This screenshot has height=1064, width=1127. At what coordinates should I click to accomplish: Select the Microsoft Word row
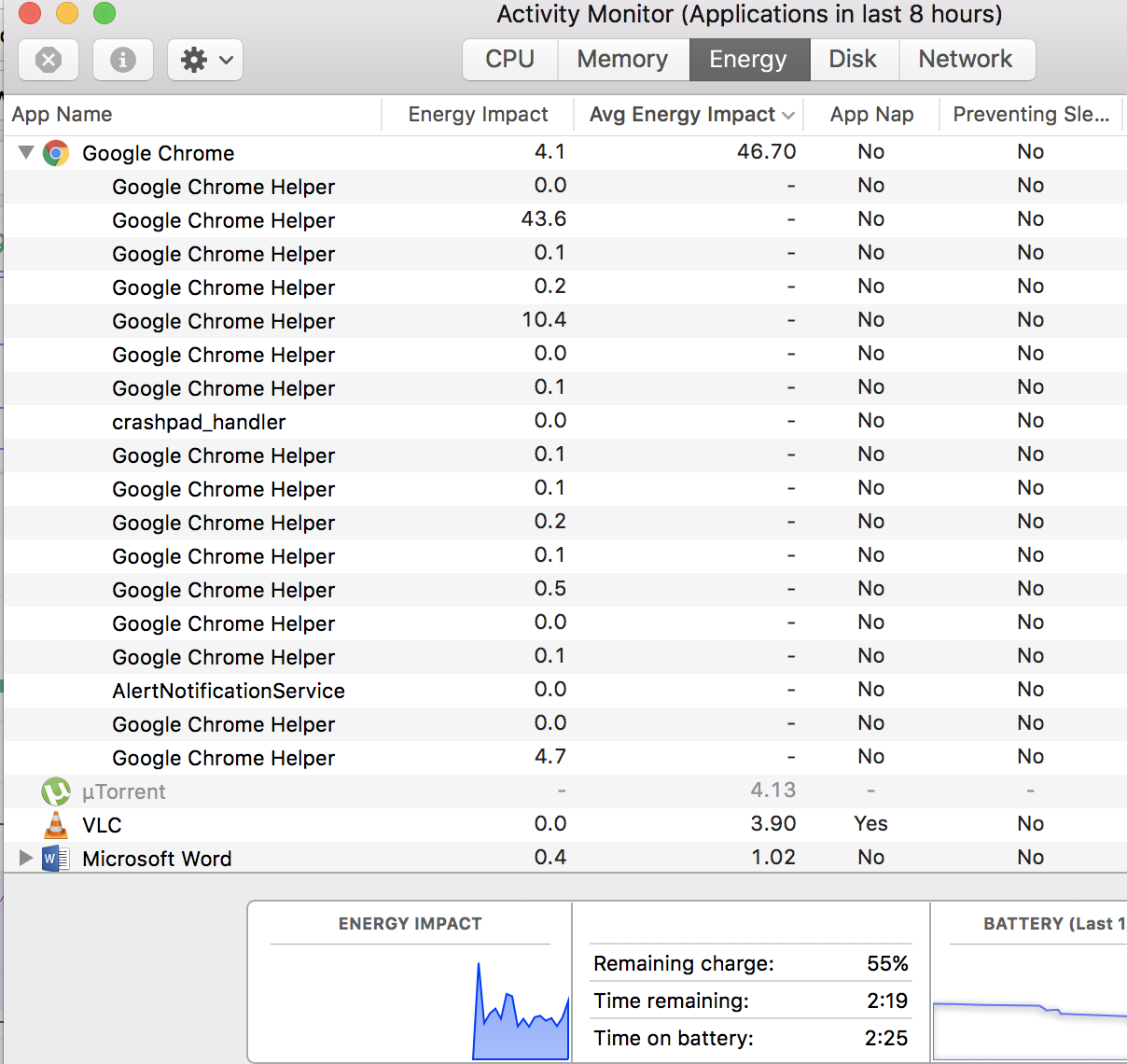point(565,858)
